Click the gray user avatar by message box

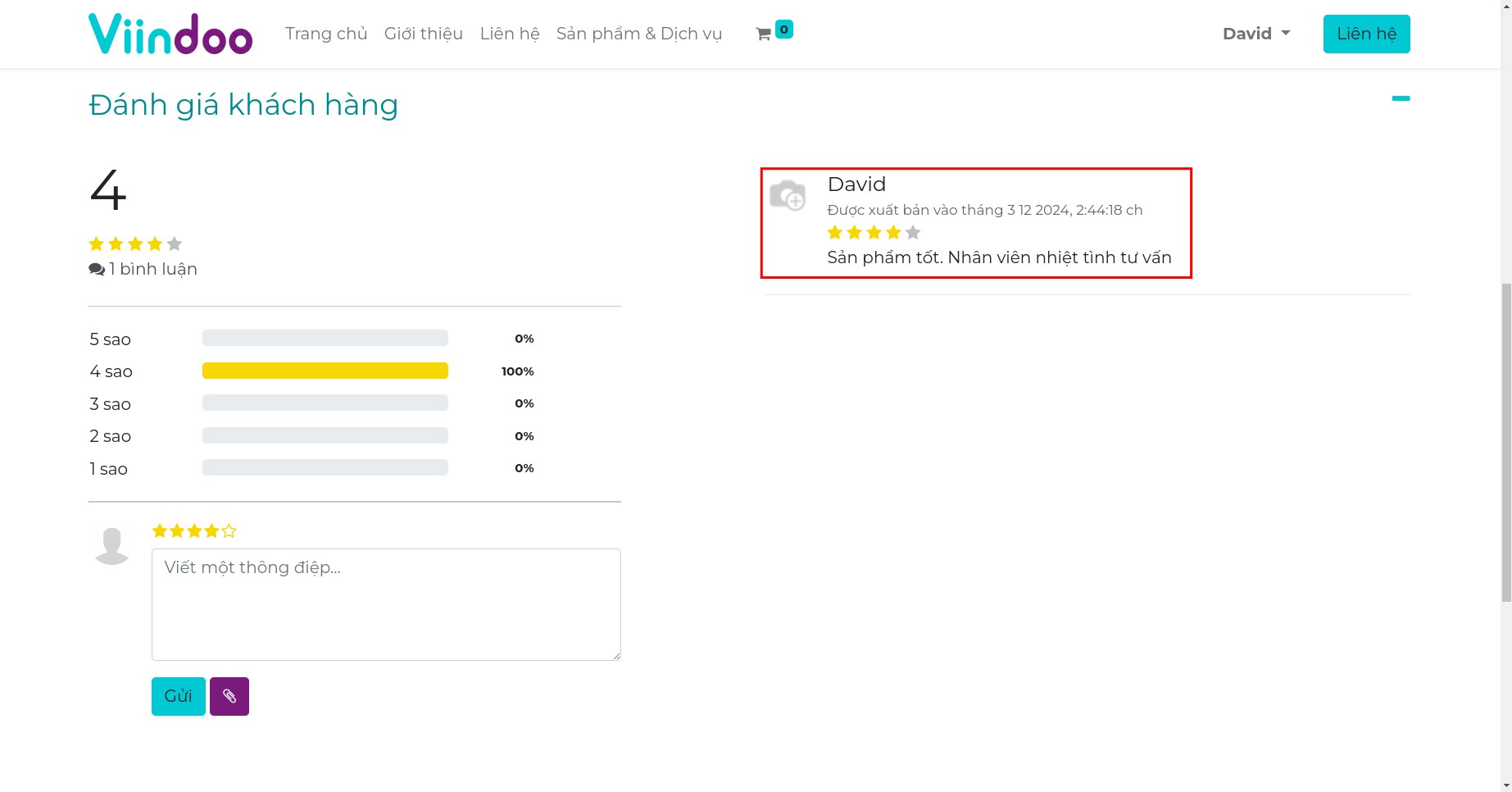click(x=112, y=544)
